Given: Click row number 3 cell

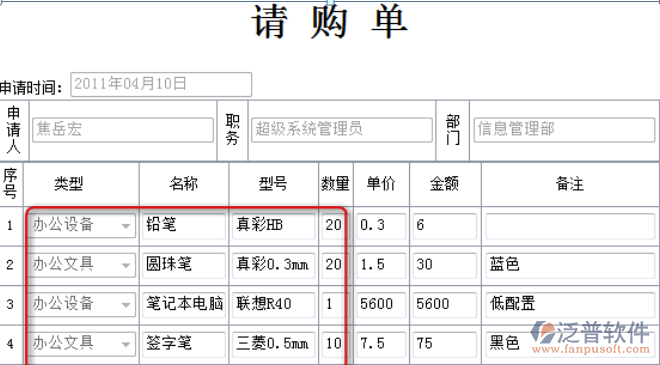Looking at the screenshot, I should pyautogui.click(x=10, y=304).
